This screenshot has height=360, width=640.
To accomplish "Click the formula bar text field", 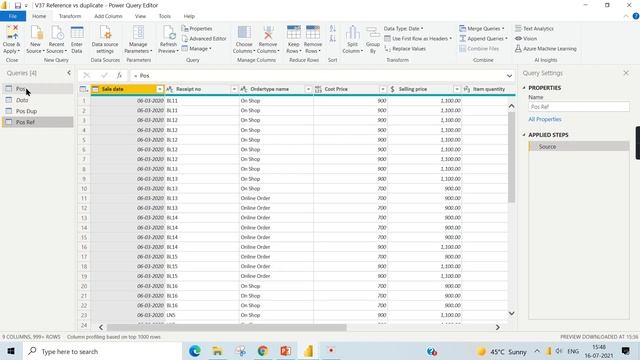I will pyautogui.click(x=318, y=76).
